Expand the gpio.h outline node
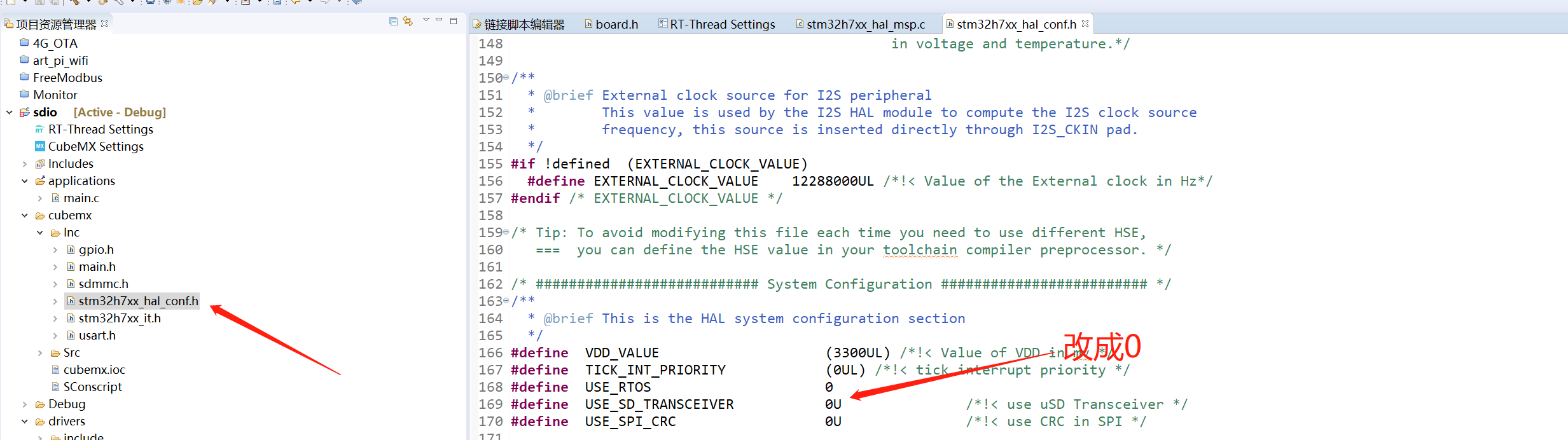1568x440 pixels. tap(55, 250)
